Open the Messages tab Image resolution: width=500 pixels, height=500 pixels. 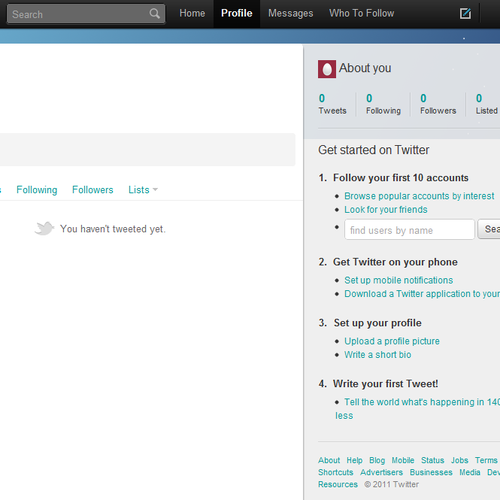[x=291, y=13]
